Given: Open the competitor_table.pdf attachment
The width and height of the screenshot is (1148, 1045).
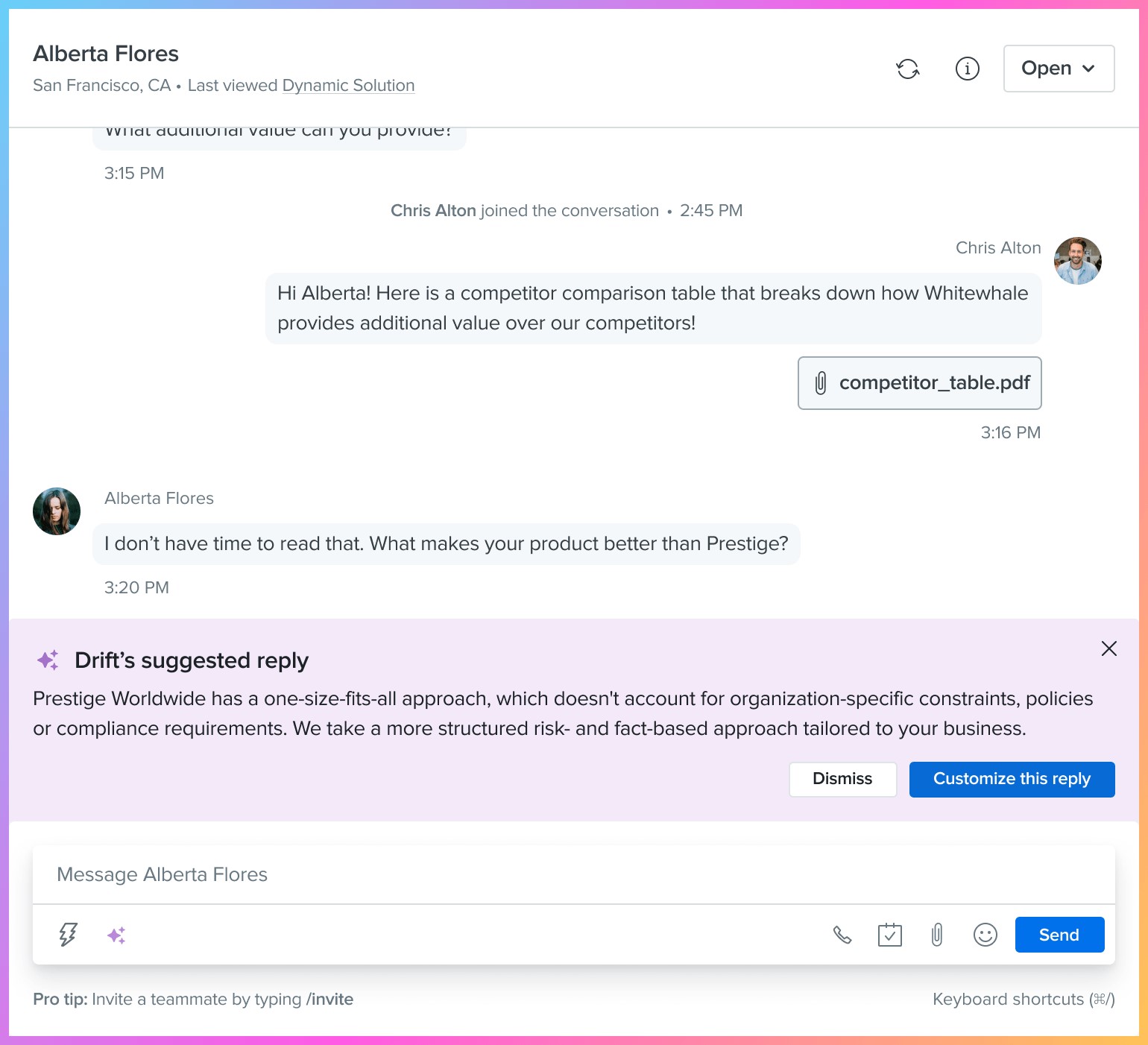Looking at the screenshot, I should 918,383.
